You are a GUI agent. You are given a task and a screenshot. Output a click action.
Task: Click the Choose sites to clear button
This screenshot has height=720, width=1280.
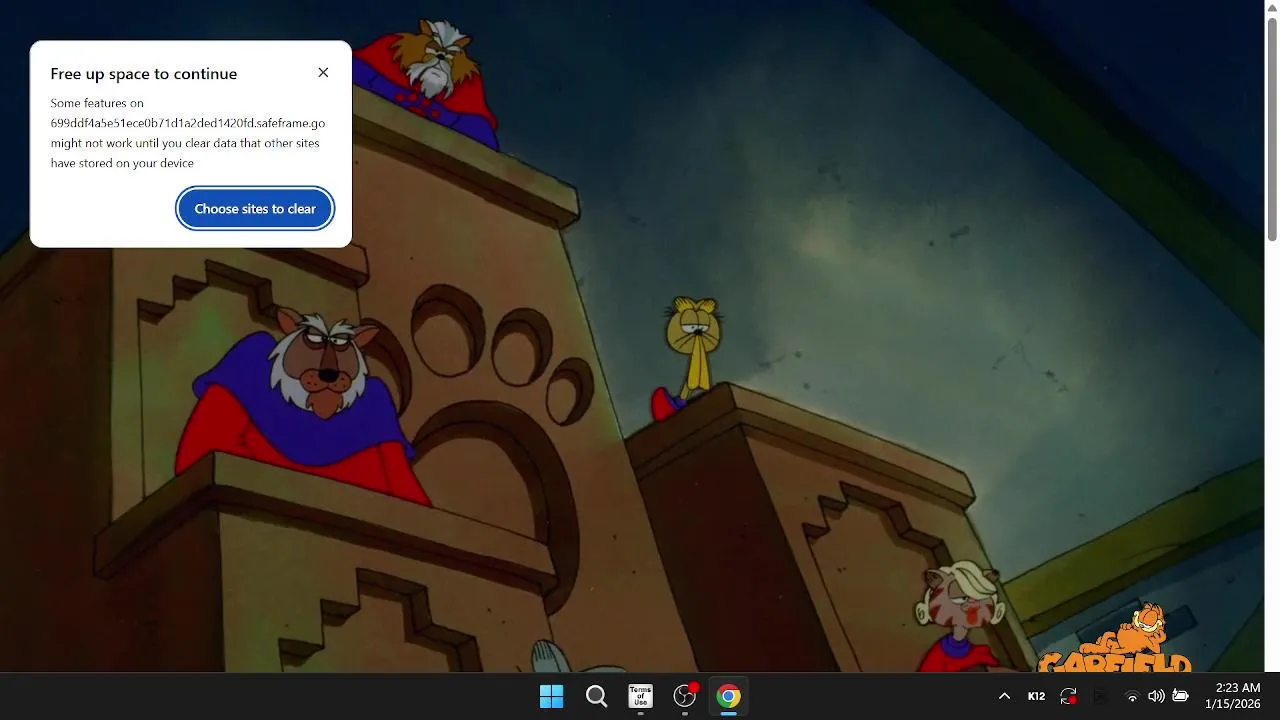coord(255,209)
